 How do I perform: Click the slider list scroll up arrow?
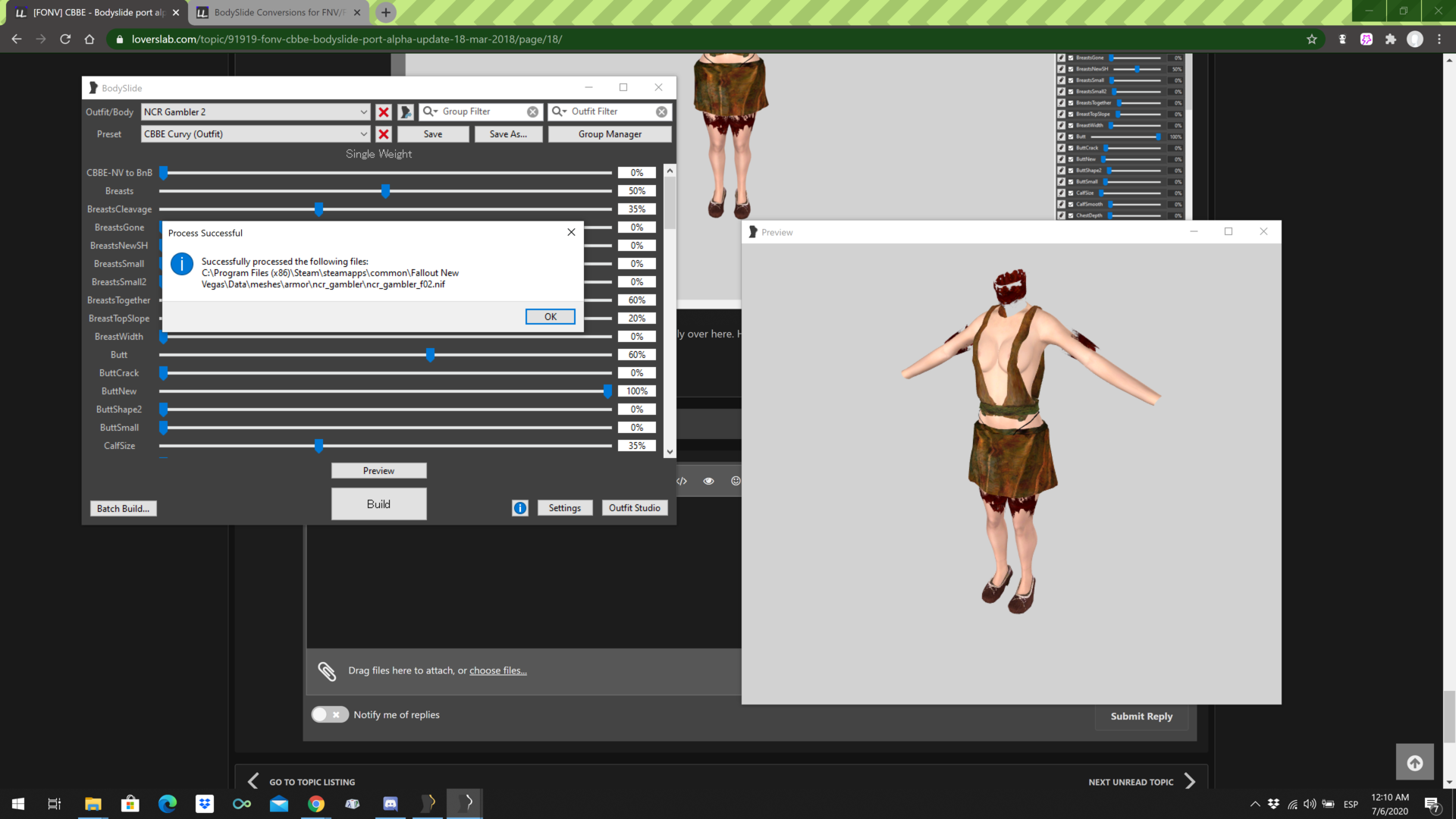point(670,171)
